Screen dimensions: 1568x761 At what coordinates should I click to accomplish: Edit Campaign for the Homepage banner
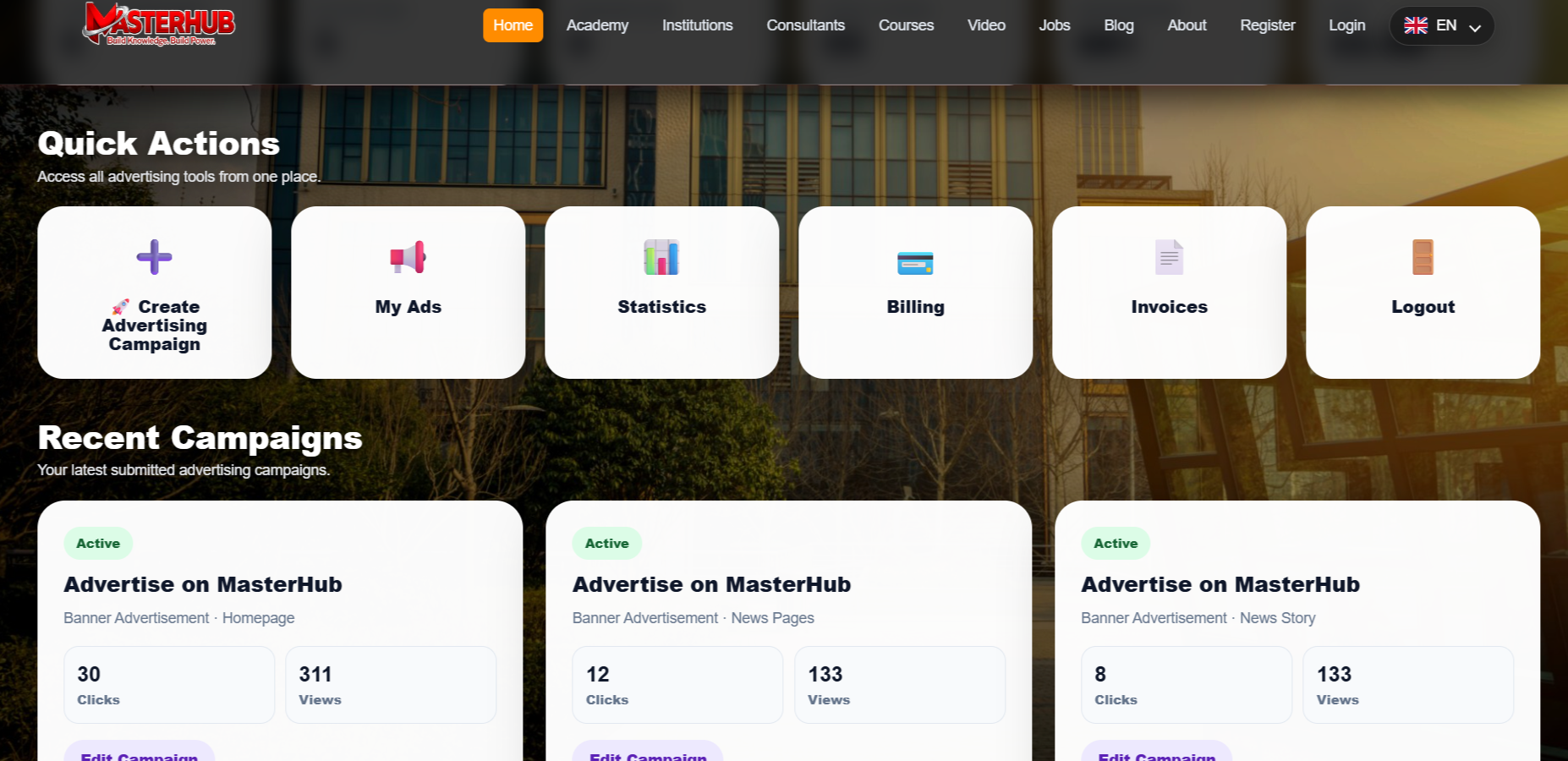(140, 752)
